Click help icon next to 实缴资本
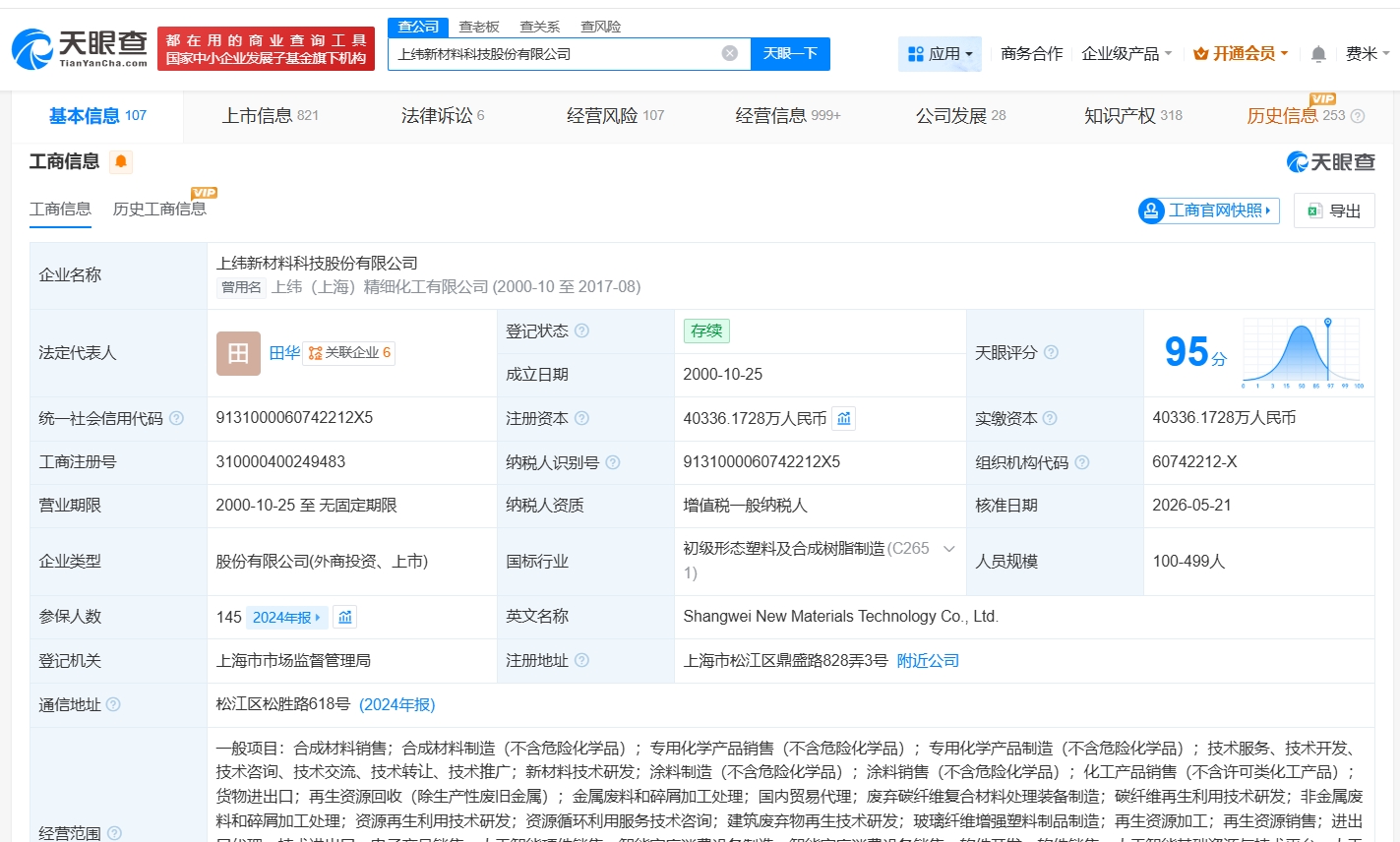Screen dimensions: 1400x842 tap(1050, 418)
